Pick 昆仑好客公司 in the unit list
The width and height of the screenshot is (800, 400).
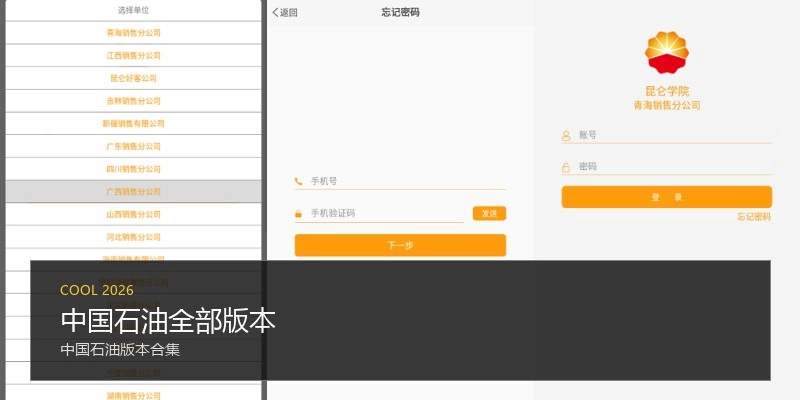[x=133, y=78]
